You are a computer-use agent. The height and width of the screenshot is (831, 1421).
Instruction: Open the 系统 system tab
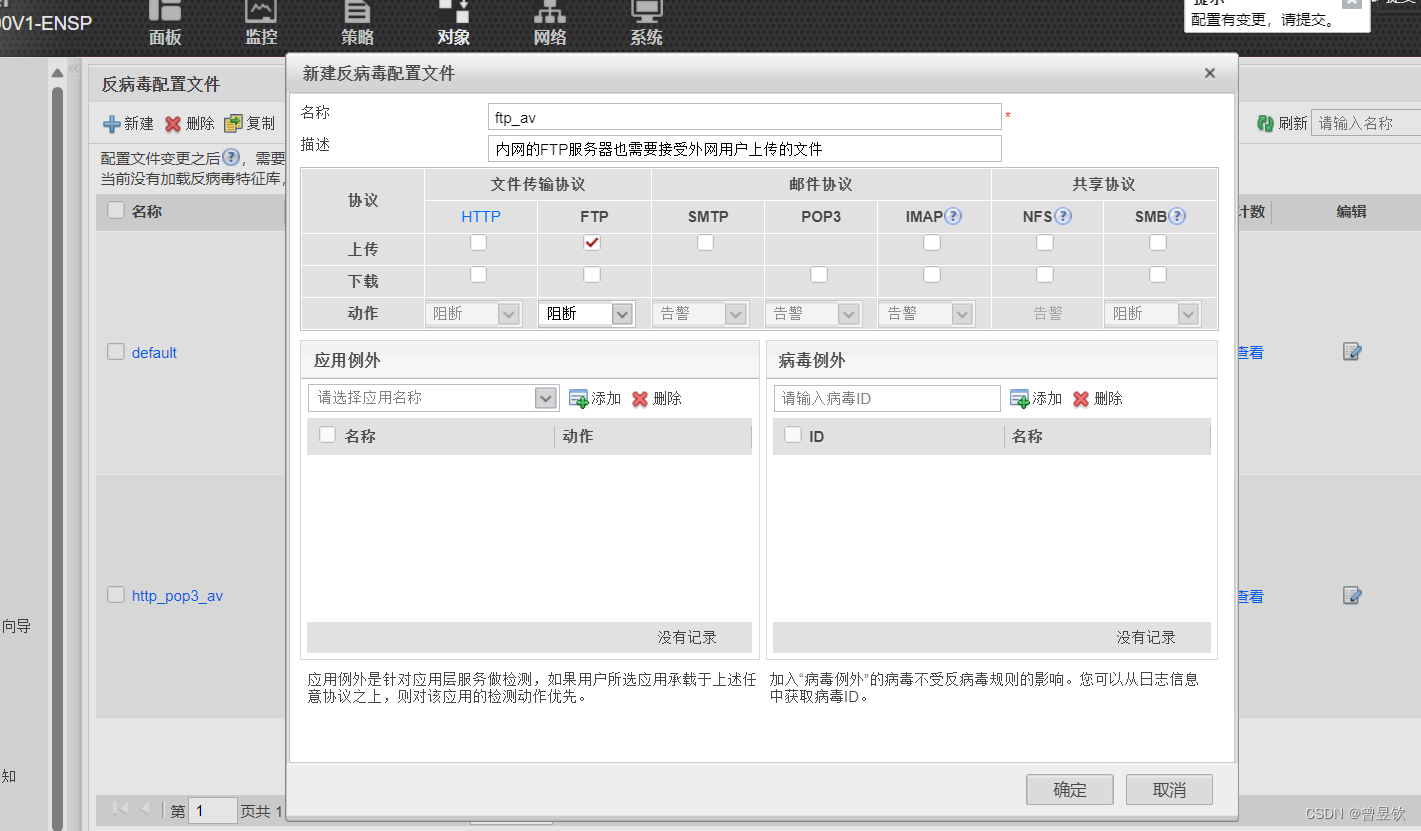[646, 23]
